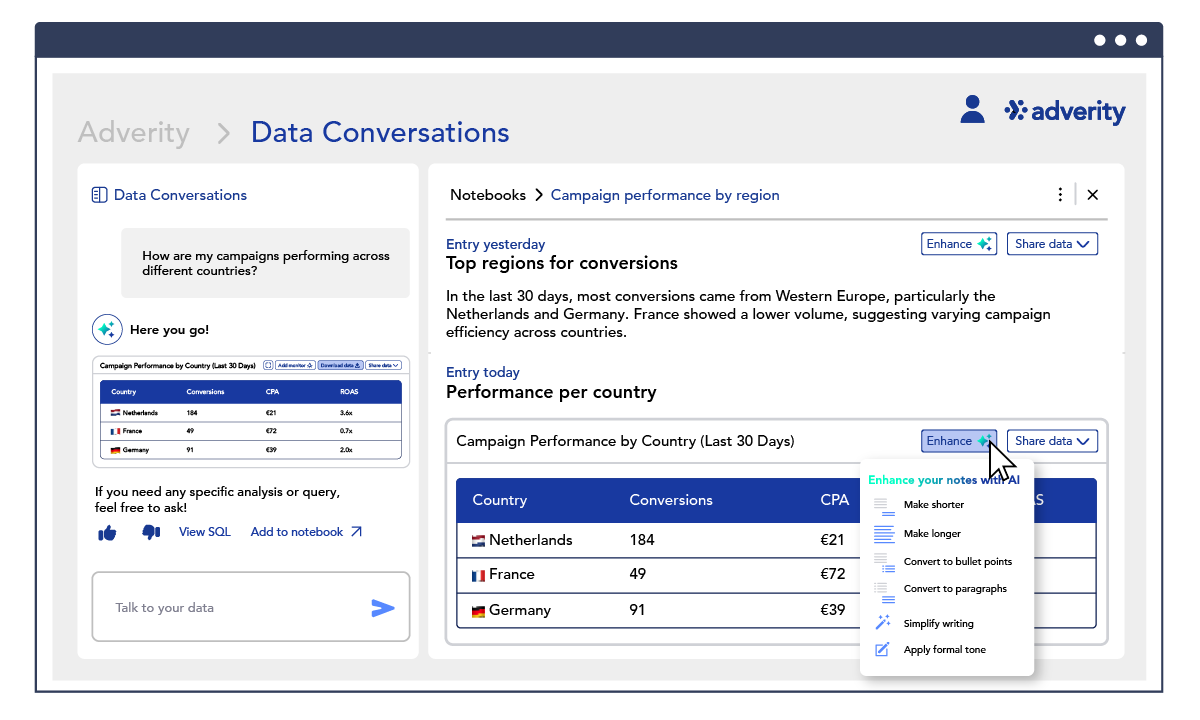Expand Share data dropdown for Campaign Performance table
This screenshot has height=720, width=1200.
click(x=1052, y=441)
